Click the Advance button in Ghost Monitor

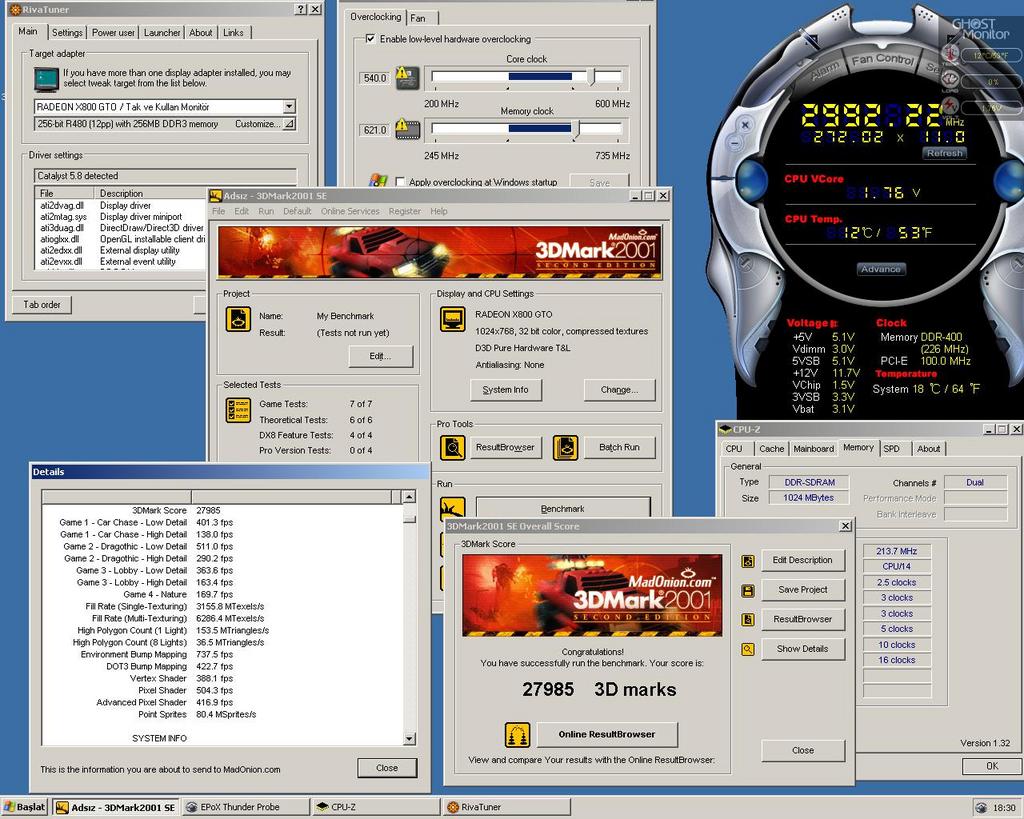pyautogui.click(x=880, y=269)
